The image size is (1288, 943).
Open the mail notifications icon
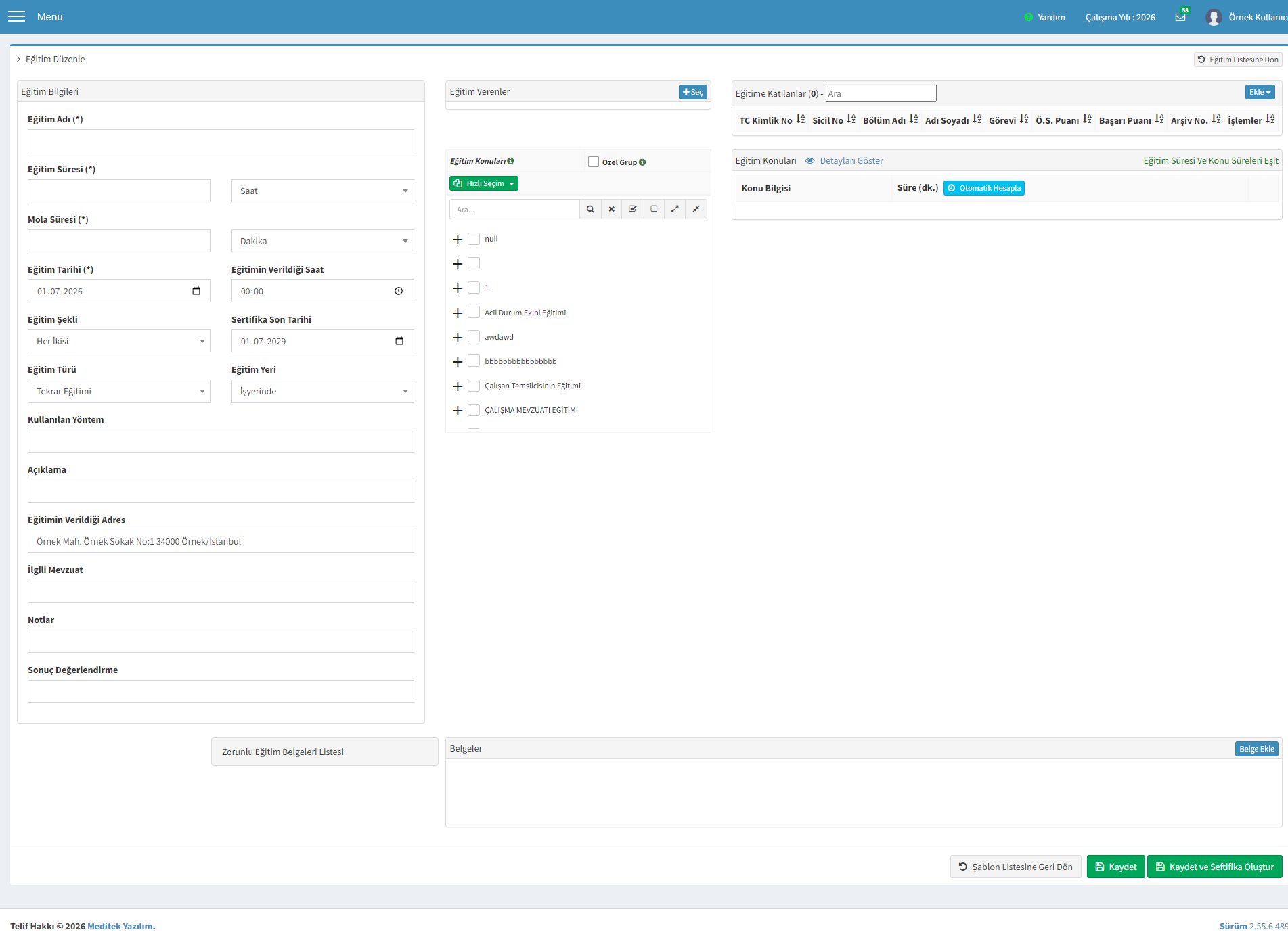point(1180,17)
